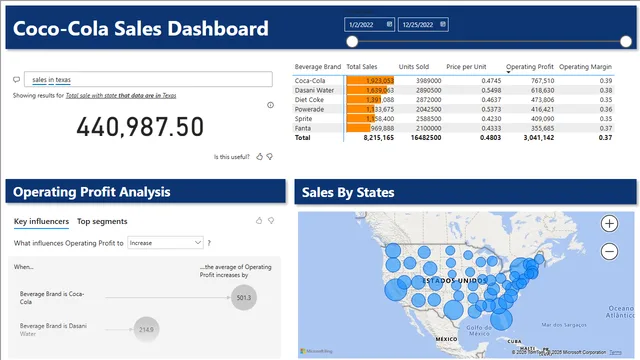Viewport: 640px width, 360px height.
Task: Sort by Operating Margin column header
Action: pos(585,67)
